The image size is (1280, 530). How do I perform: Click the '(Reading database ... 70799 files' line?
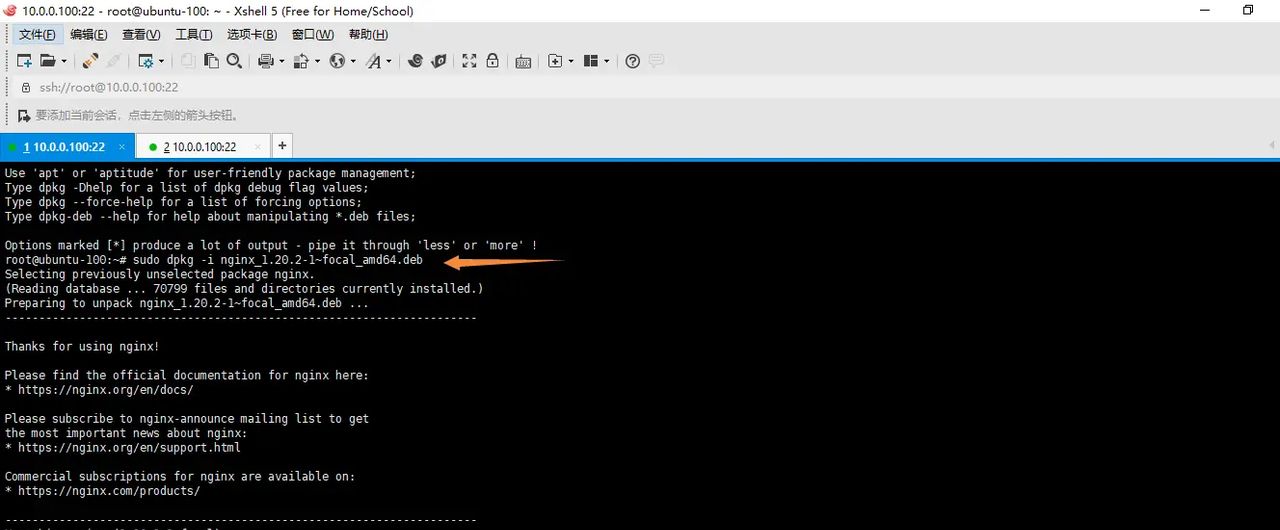click(x=244, y=289)
